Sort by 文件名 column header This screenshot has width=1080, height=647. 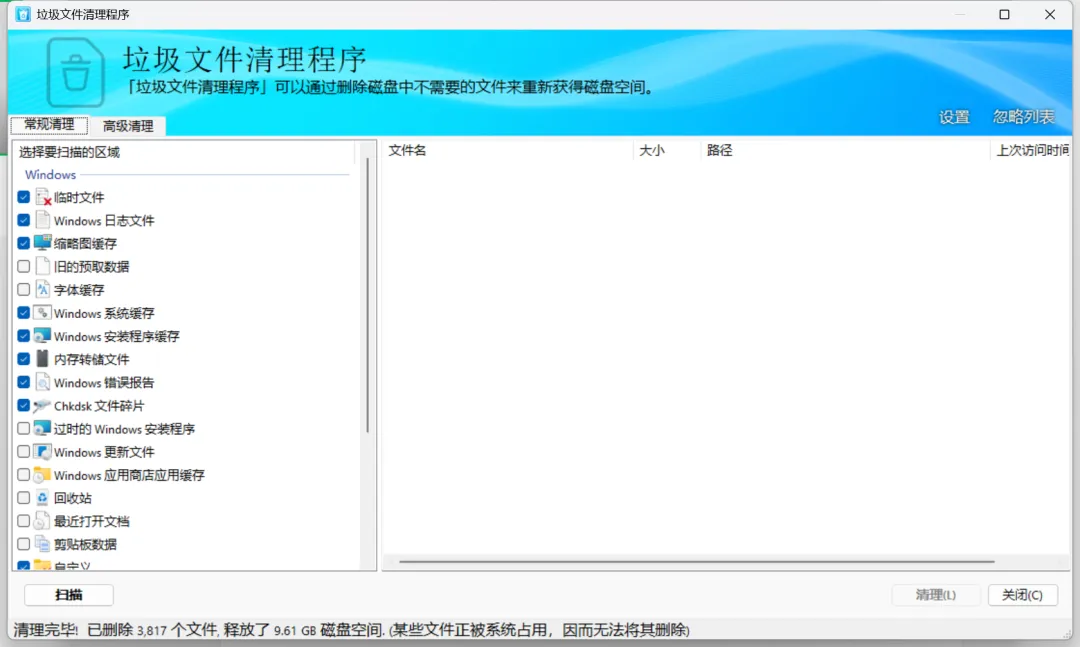(507, 150)
